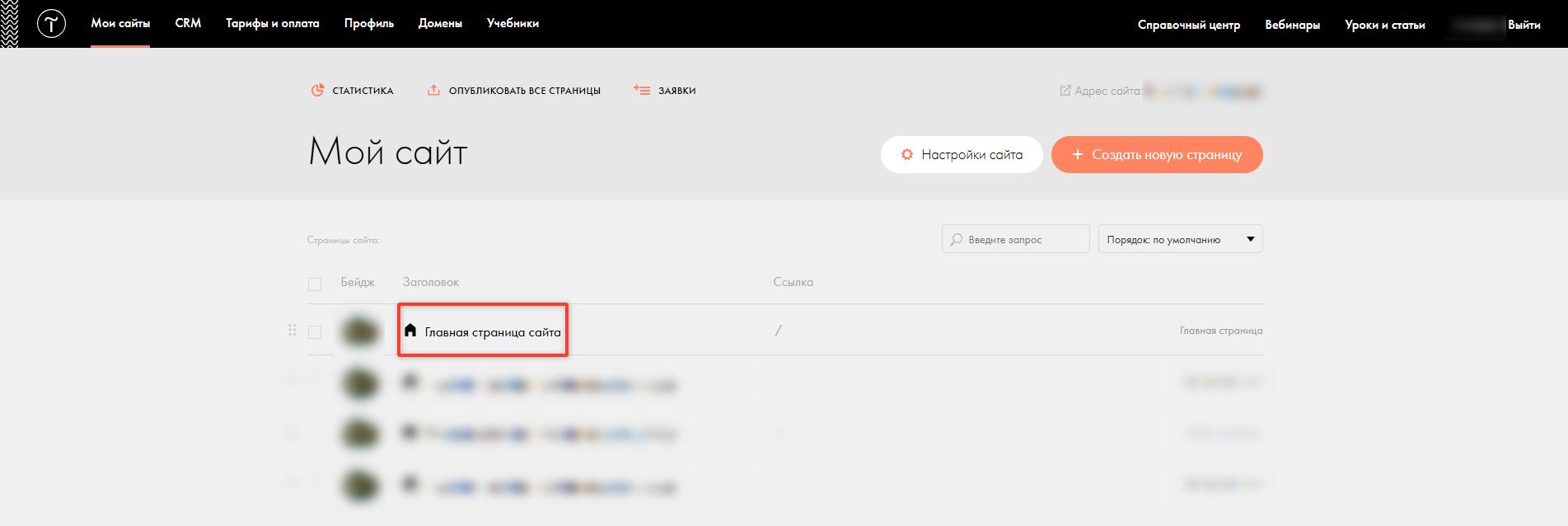Click the drag handle of the first page row
The height and width of the screenshot is (526, 1568).
(x=292, y=331)
